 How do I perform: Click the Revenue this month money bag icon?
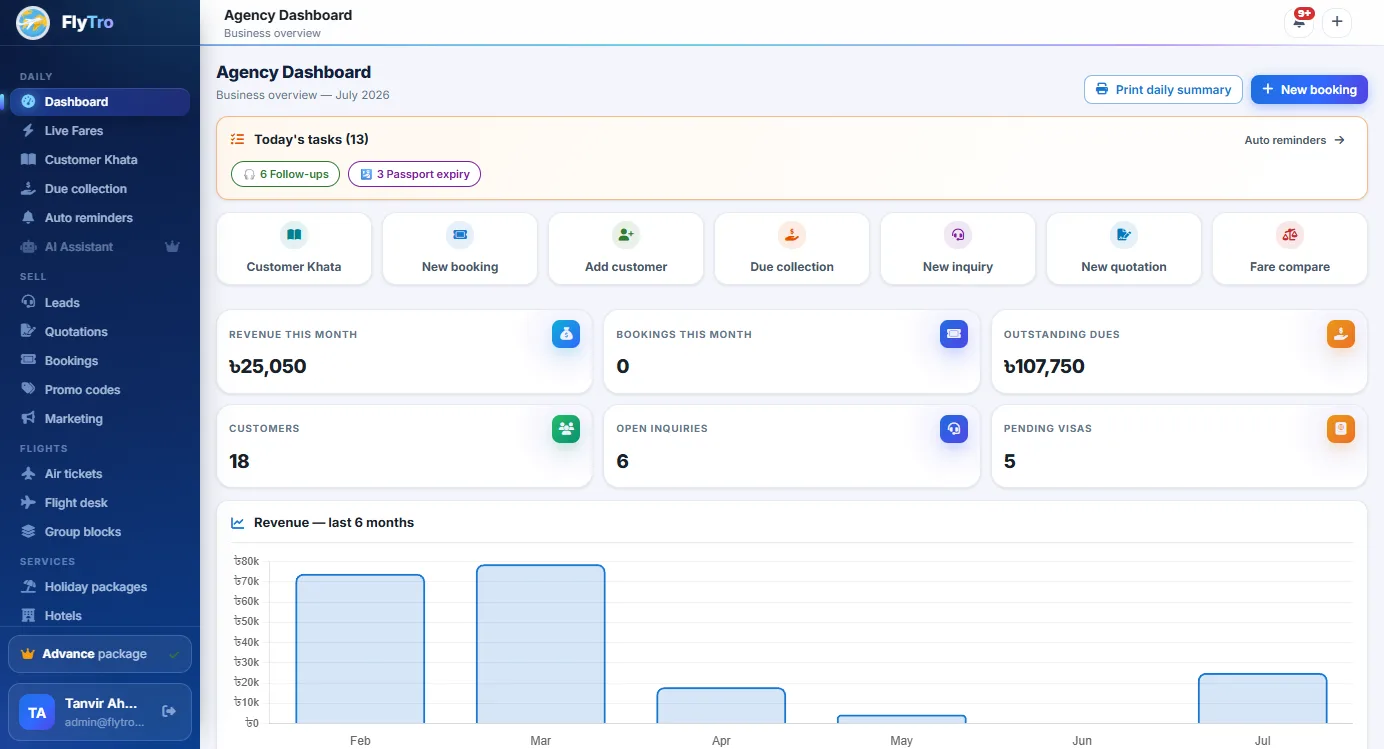pos(566,334)
